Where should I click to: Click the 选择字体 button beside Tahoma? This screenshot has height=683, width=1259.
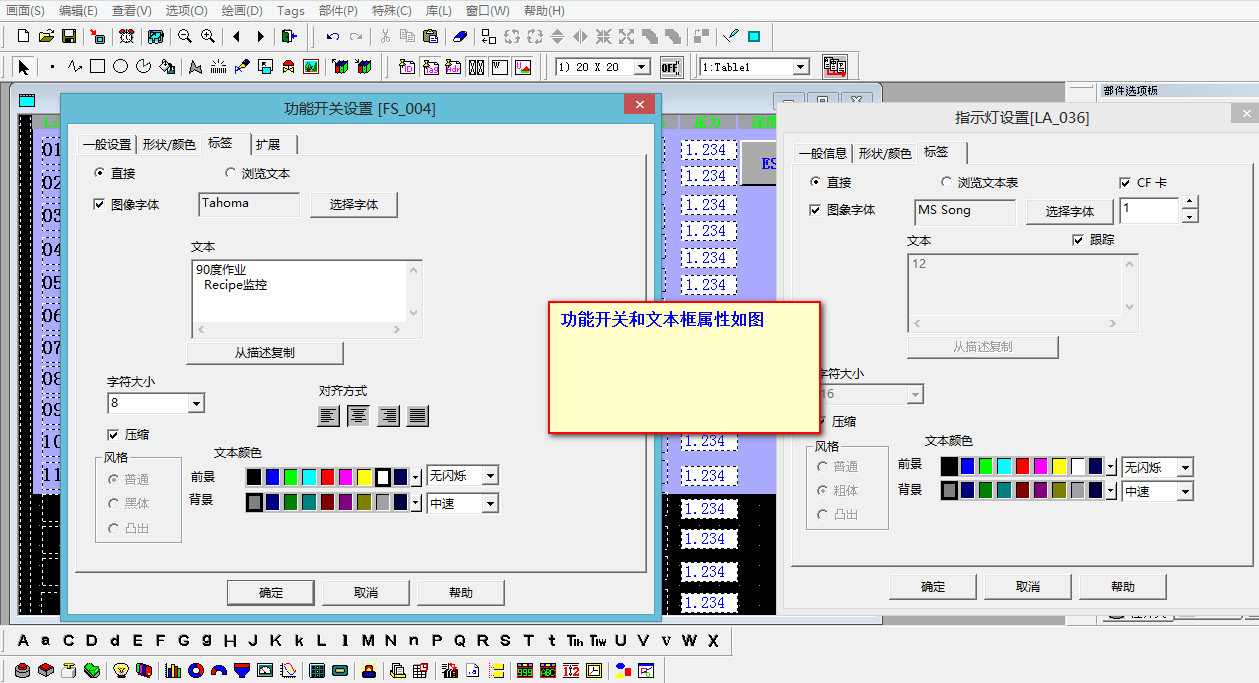tap(353, 205)
